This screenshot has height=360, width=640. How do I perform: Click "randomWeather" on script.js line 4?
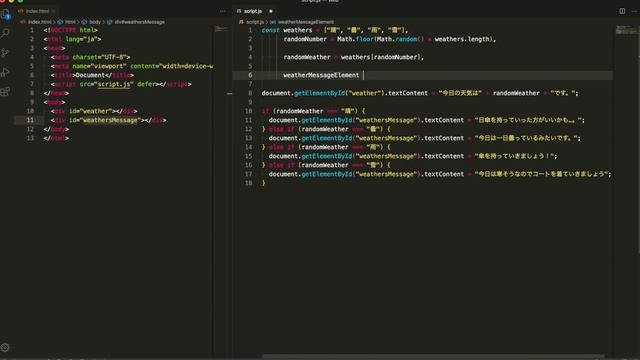coord(307,57)
